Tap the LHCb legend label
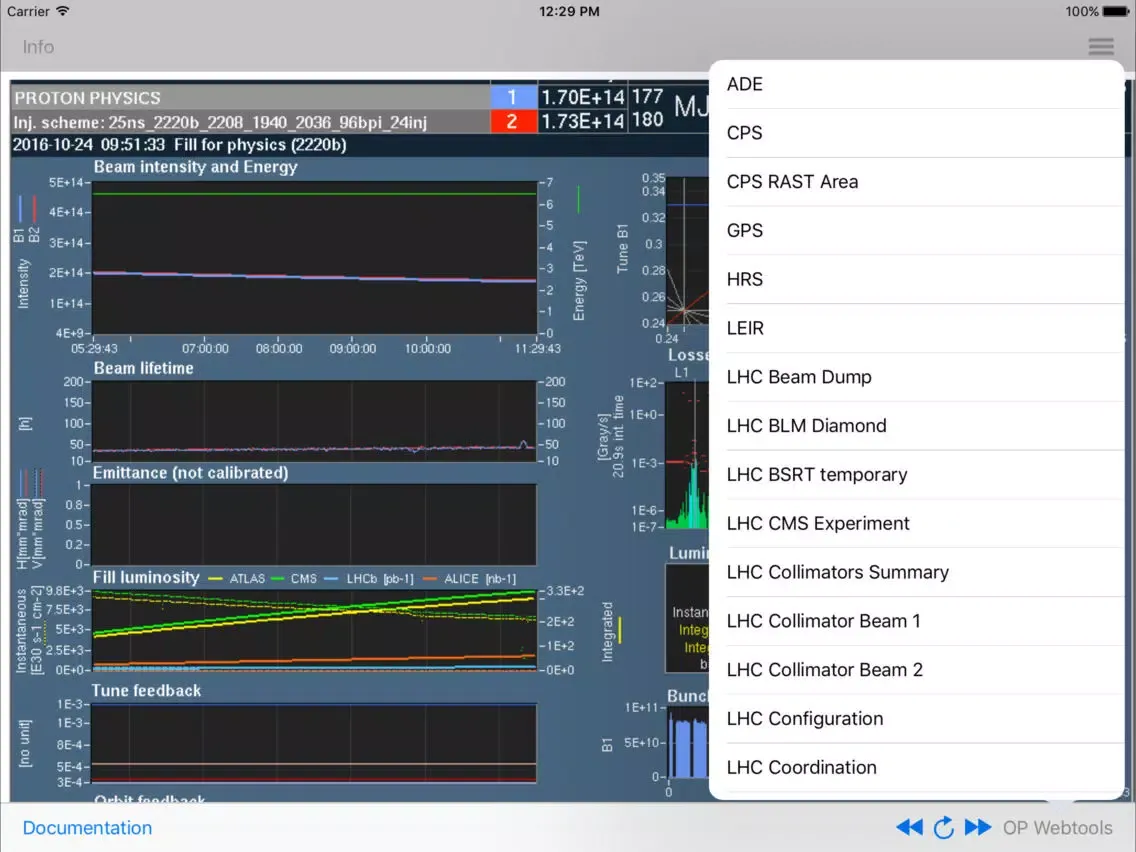 [380, 579]
